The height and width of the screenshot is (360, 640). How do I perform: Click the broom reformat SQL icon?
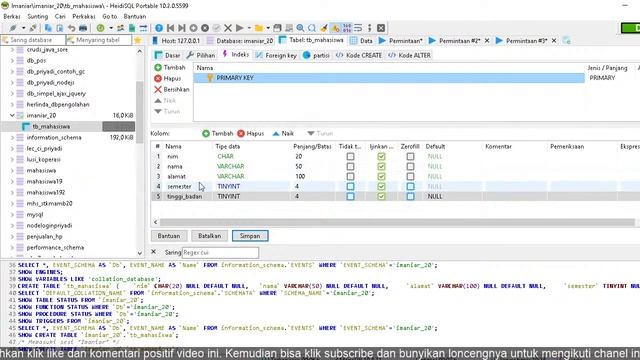(x=324, y=28)
